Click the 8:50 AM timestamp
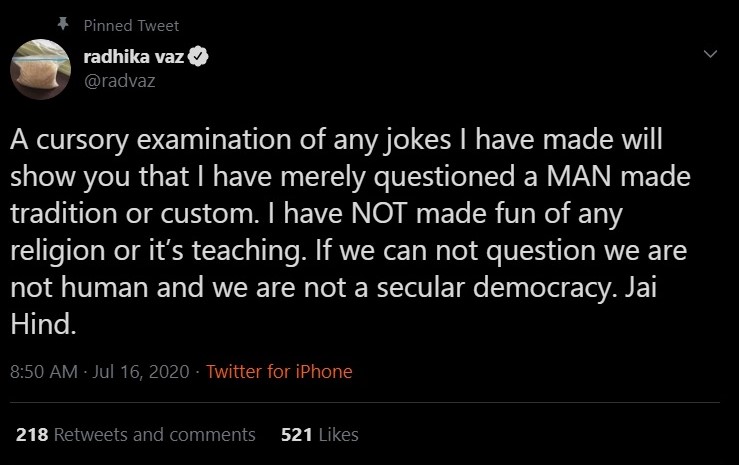Screen dimensions: 739x465 click(43, 371)
